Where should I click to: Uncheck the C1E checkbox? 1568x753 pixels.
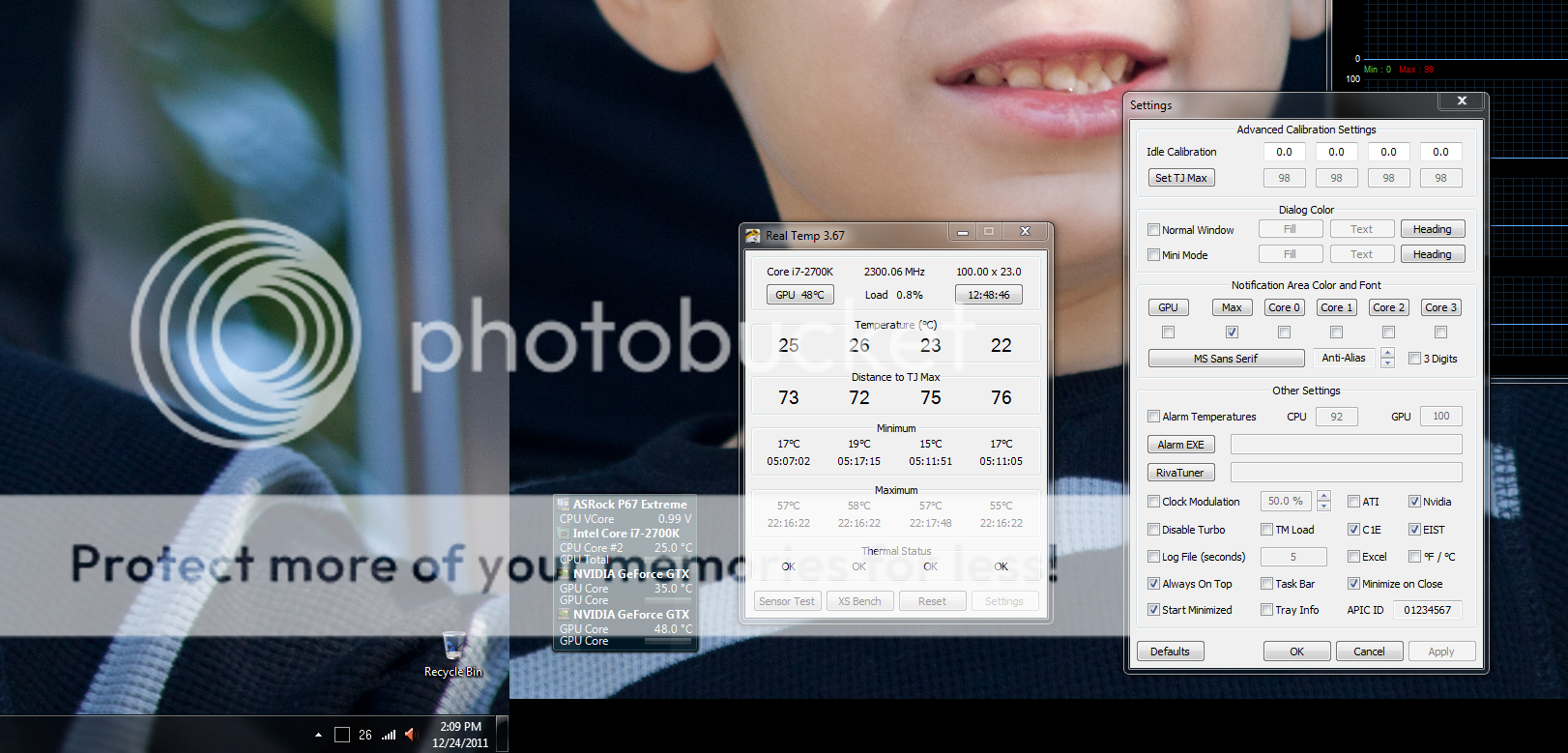tap(1353, 530)
